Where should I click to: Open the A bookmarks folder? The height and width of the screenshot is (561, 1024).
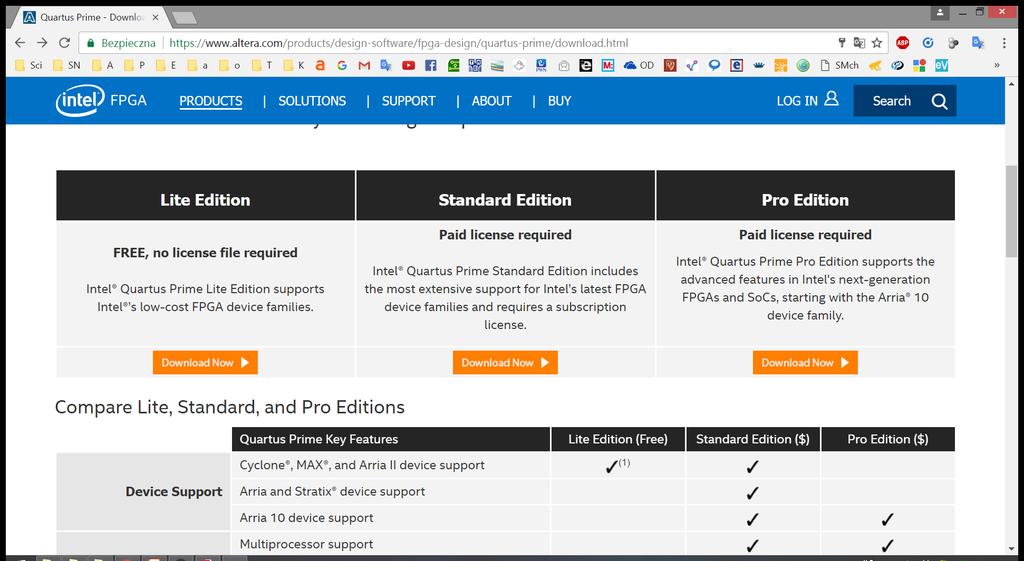(103, 65)
